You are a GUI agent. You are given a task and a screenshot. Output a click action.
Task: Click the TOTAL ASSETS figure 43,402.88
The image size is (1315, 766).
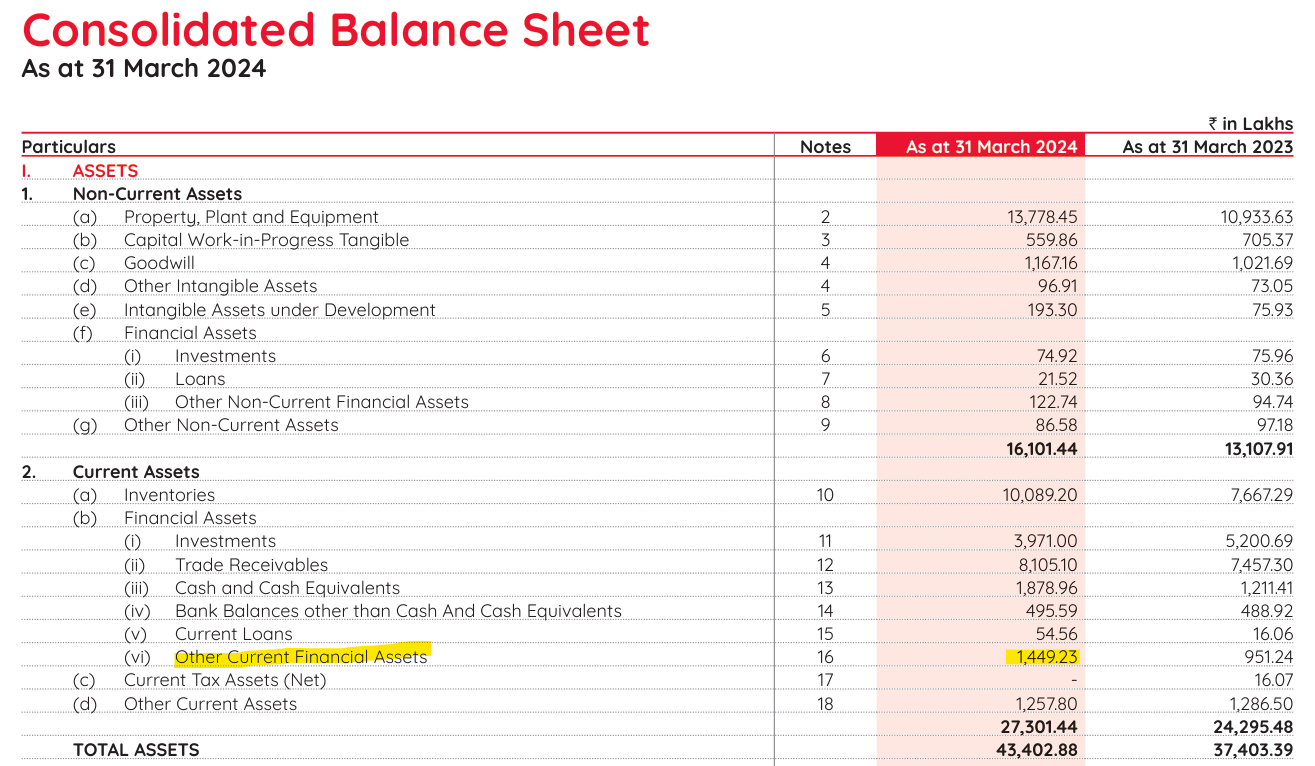[x=1039, y=750]
